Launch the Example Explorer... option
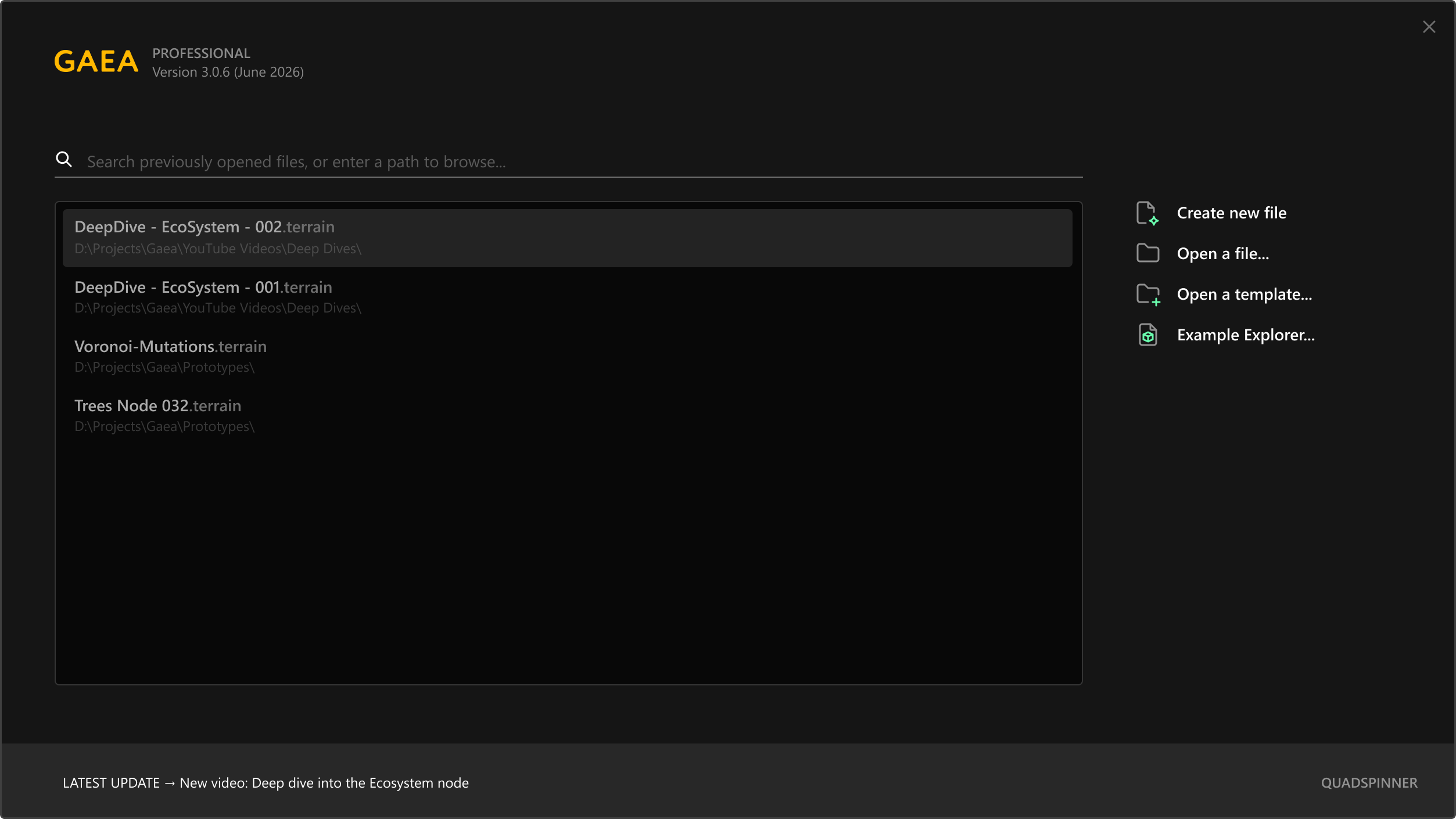 click(1245, 335)
